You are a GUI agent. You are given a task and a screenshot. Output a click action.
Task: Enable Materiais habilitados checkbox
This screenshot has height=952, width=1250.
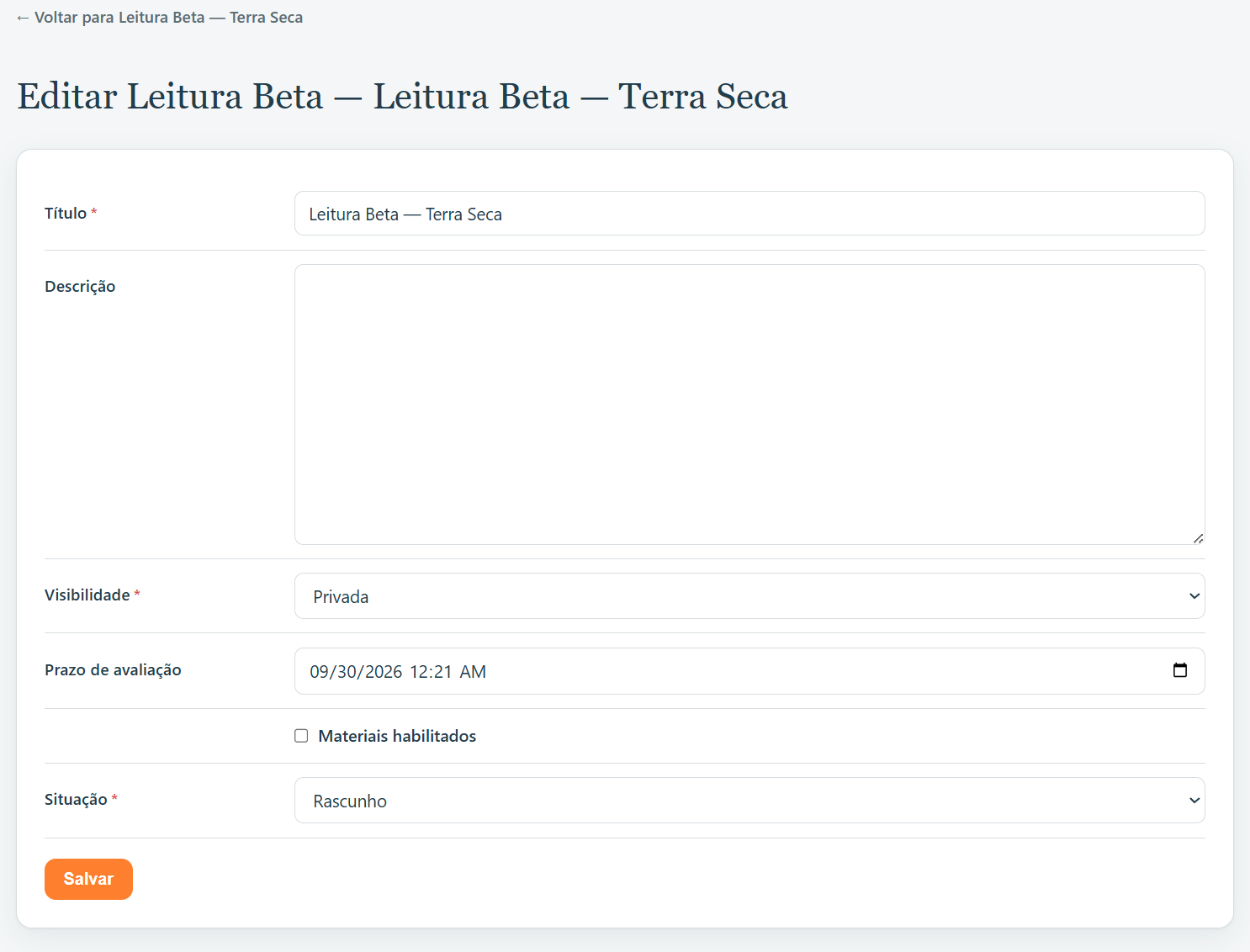pyautogui.click(x=301, y=736)
